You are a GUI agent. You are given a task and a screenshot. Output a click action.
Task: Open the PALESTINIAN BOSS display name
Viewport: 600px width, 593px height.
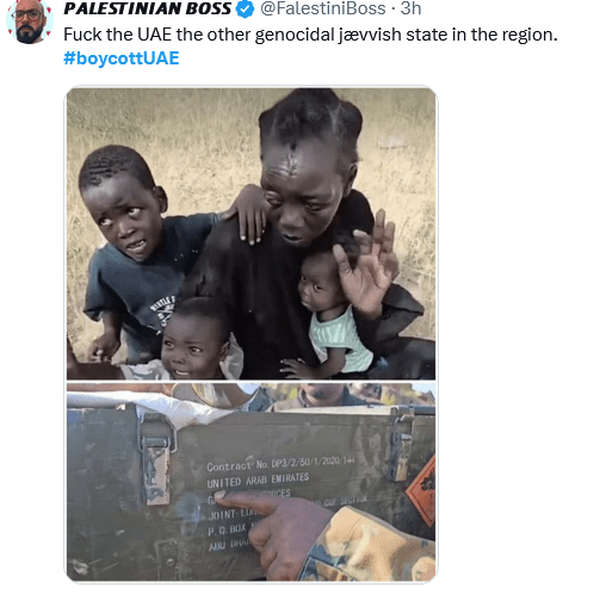[x=148, y=8]
